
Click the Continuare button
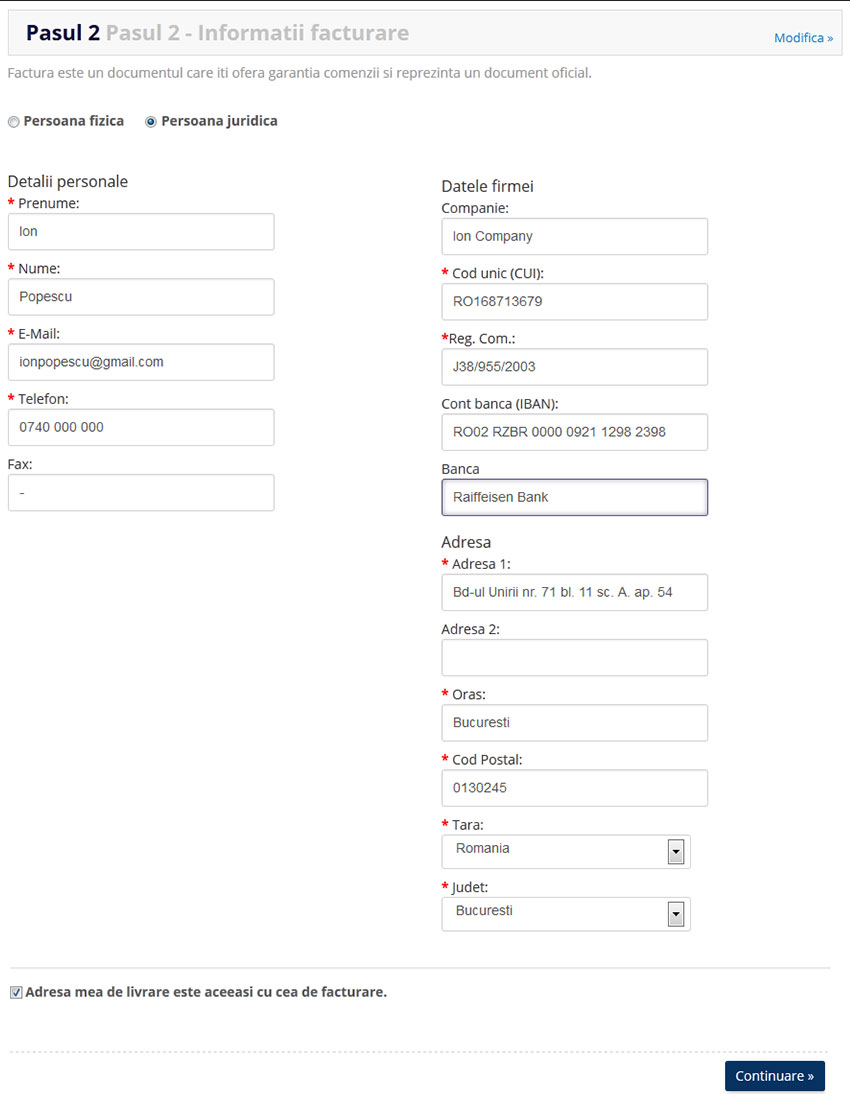tap(774, 1076)
